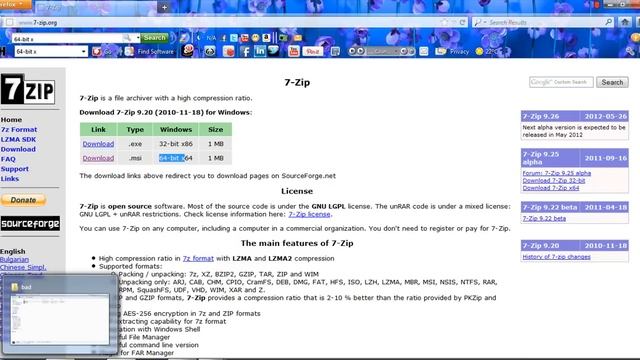The image size is (640, 360).
Task: Click the wrench settings icon on toolbar
Action: (630, 51)
